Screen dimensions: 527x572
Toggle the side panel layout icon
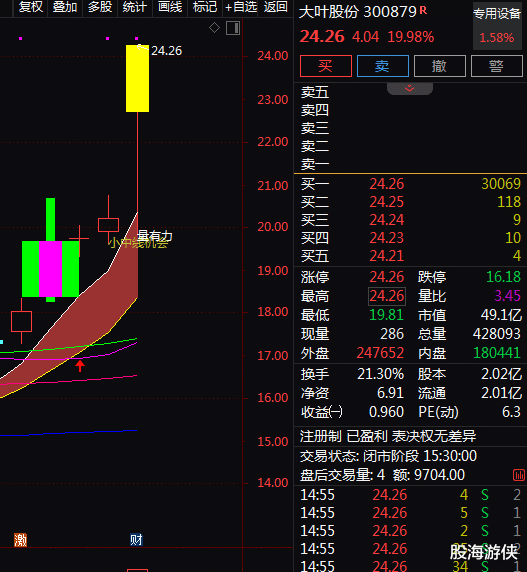pyautogui.click(x=233, y=28)
